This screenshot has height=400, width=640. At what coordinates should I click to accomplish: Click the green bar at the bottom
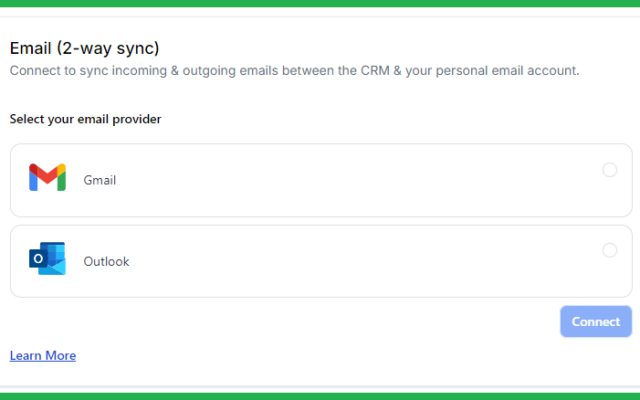pyautogui.click(x=320, y=396)
